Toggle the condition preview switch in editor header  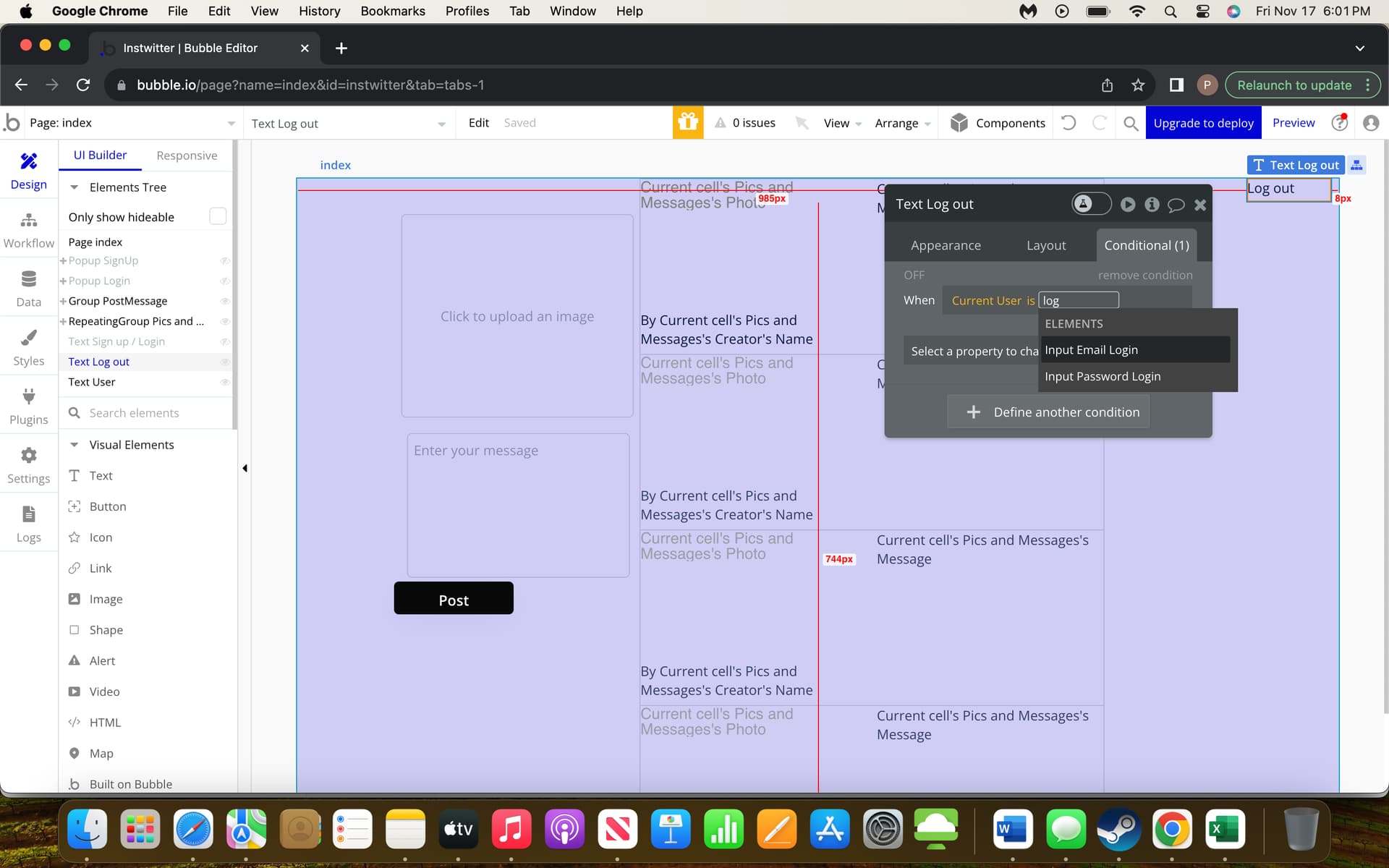click(x=1091, y=204)
